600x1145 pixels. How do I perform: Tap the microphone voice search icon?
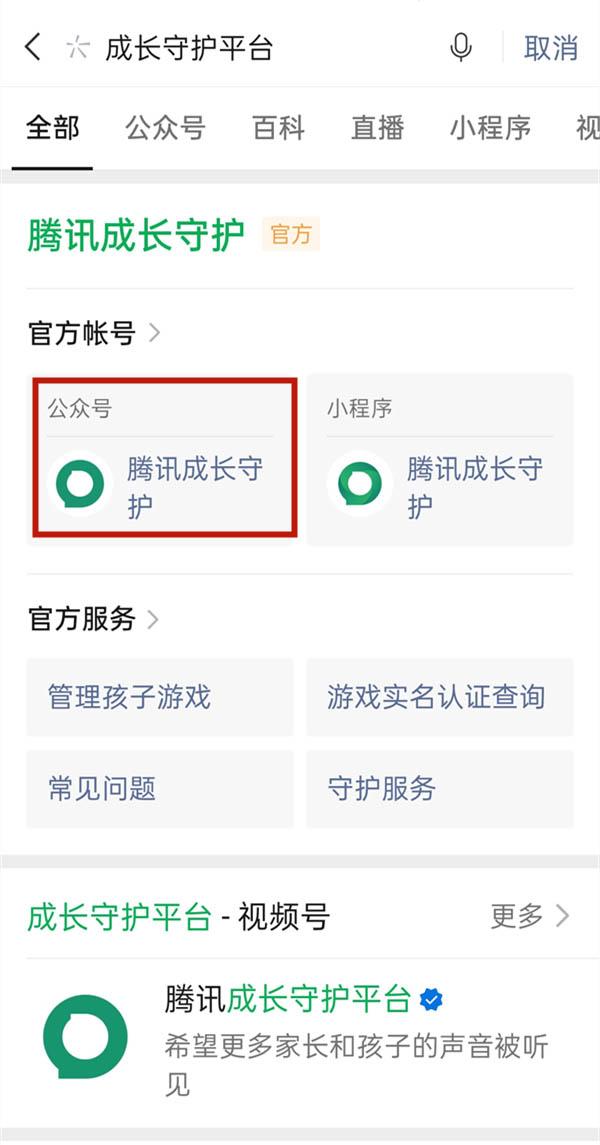(x=460, y=47)
